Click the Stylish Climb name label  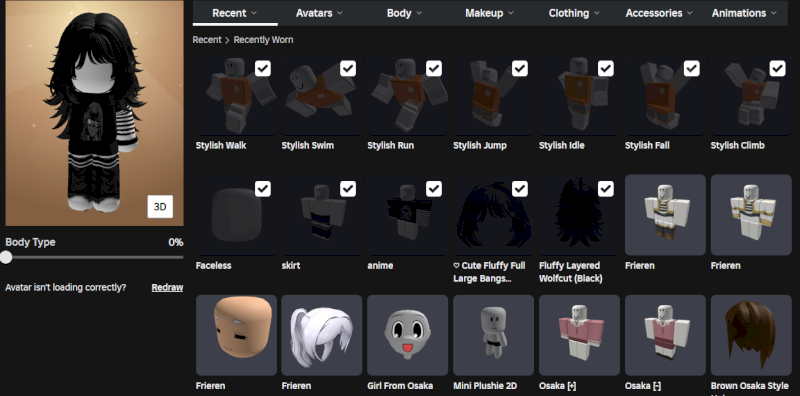[x=737, y=145]
